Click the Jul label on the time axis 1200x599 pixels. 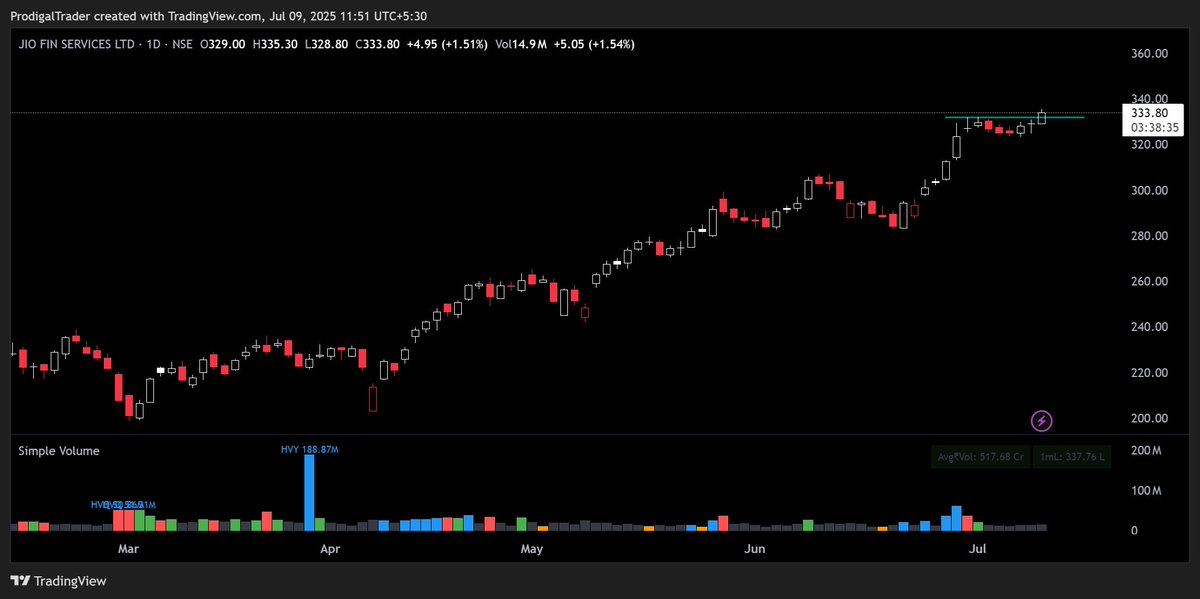[979, 549]
